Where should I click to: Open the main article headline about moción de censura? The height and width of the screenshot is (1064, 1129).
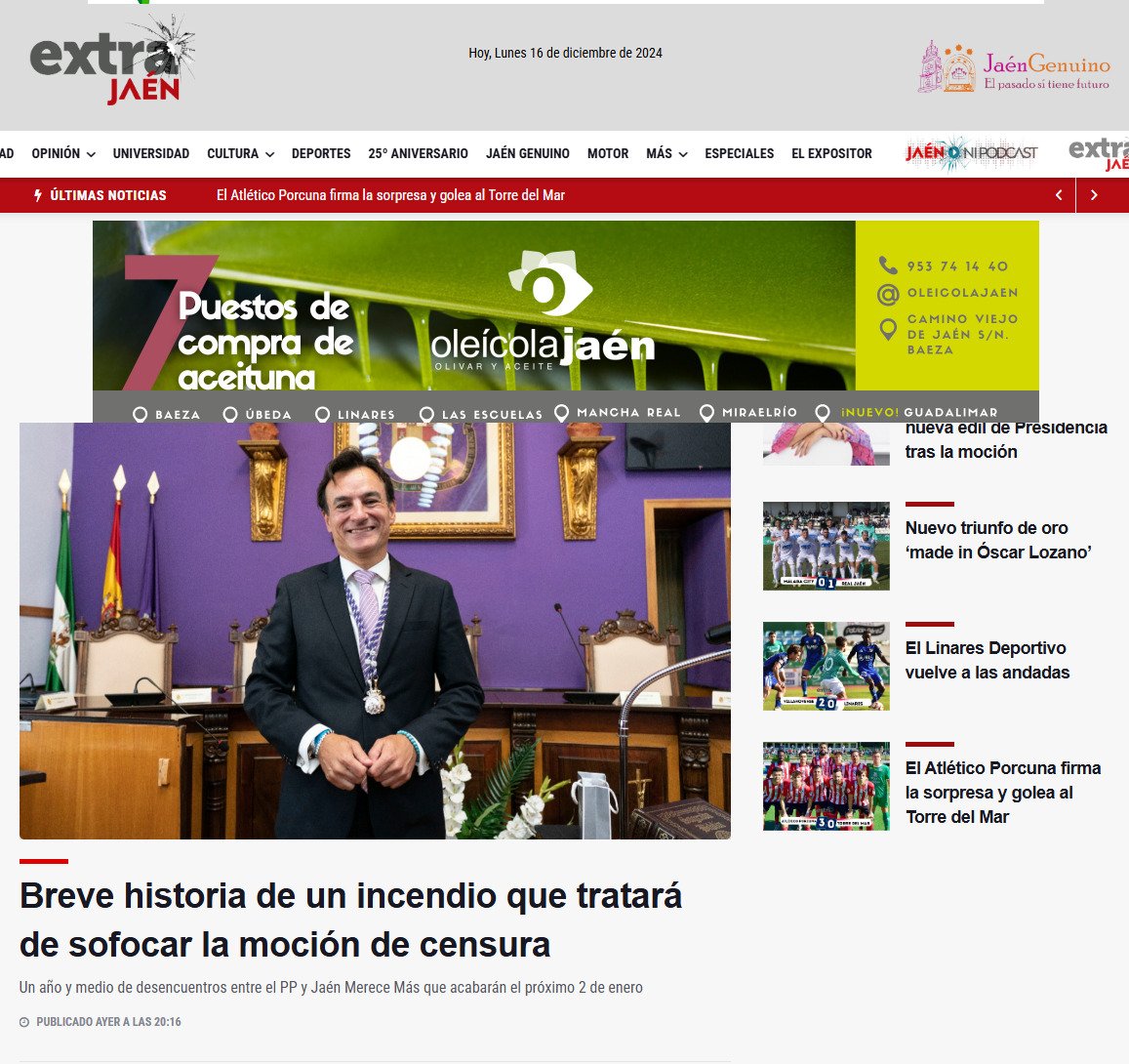350,920
